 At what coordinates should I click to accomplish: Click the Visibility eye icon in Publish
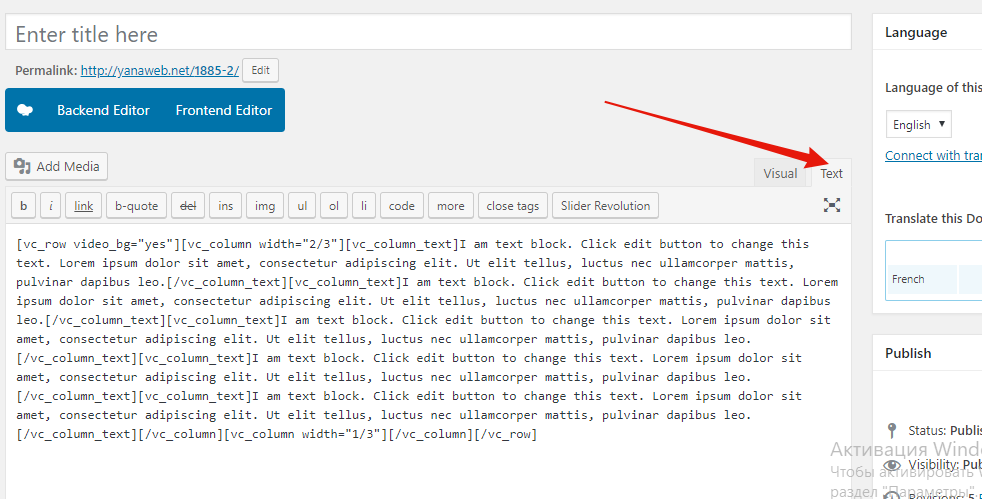[x=892, y=465]
